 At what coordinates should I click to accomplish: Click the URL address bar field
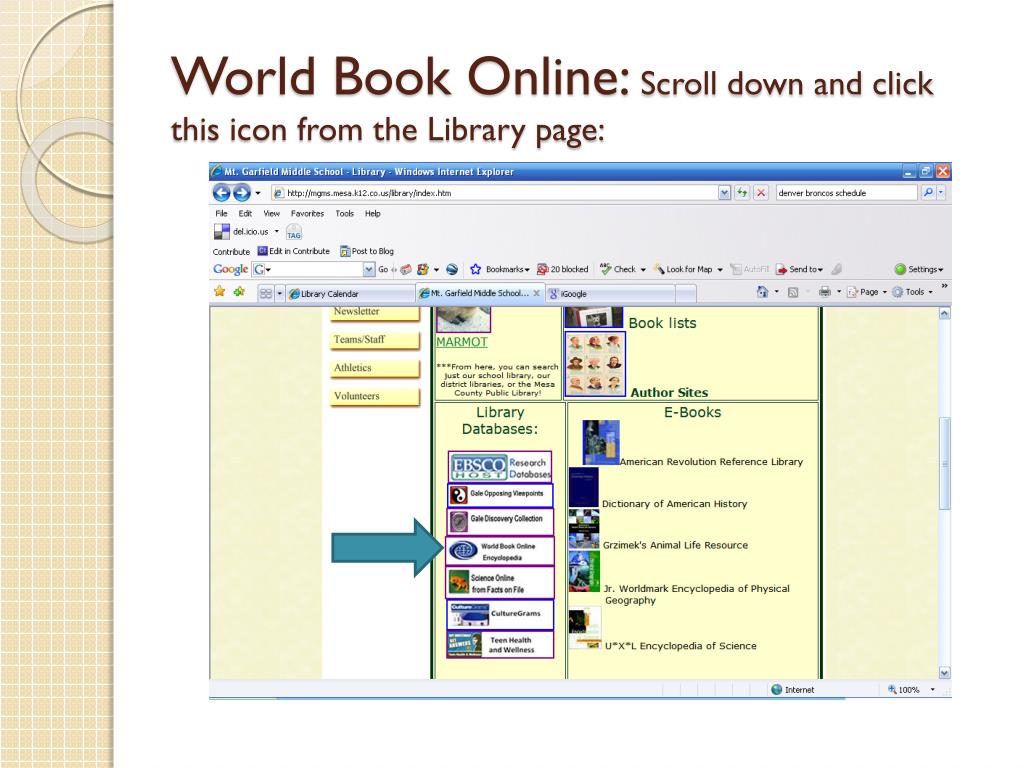click(x=496, y=193)
